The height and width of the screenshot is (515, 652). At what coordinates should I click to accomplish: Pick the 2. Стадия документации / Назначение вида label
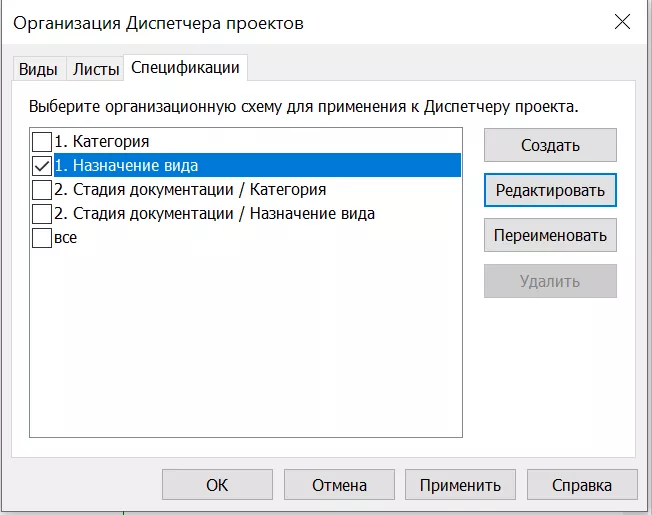point(214,213)
